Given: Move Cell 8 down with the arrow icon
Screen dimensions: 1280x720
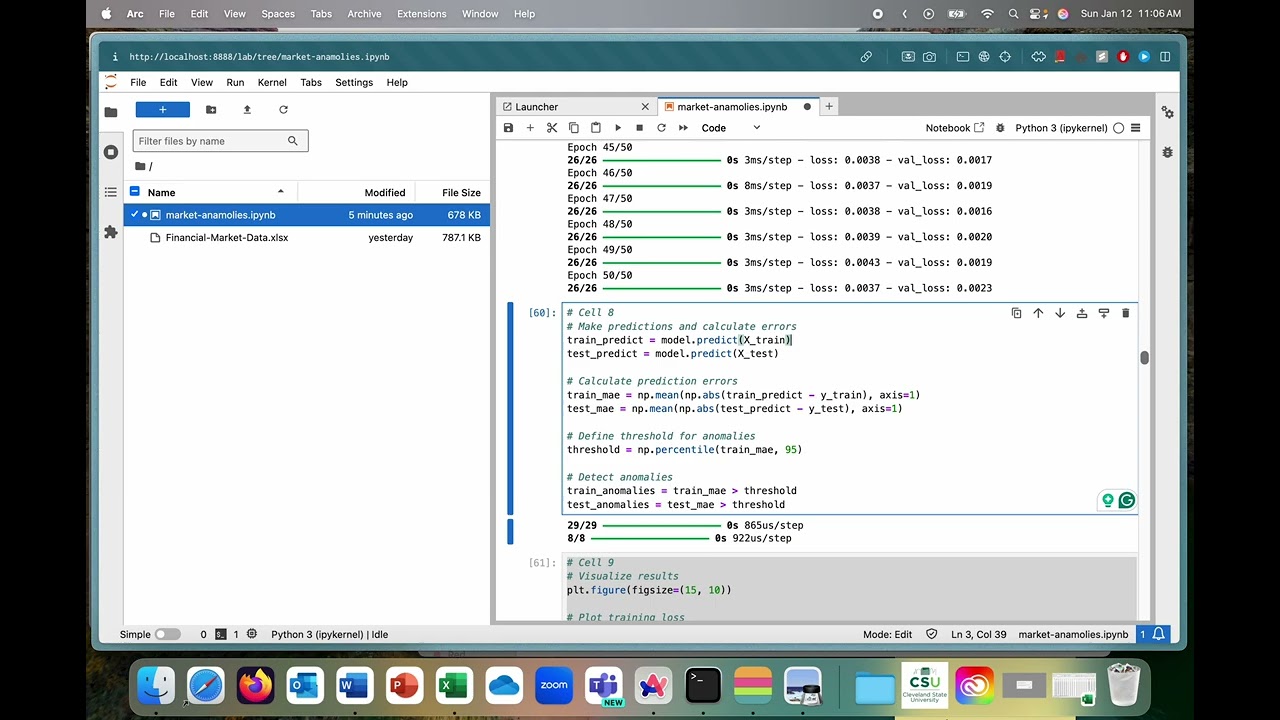Looking at the screenshot, I should [1060, 313].
